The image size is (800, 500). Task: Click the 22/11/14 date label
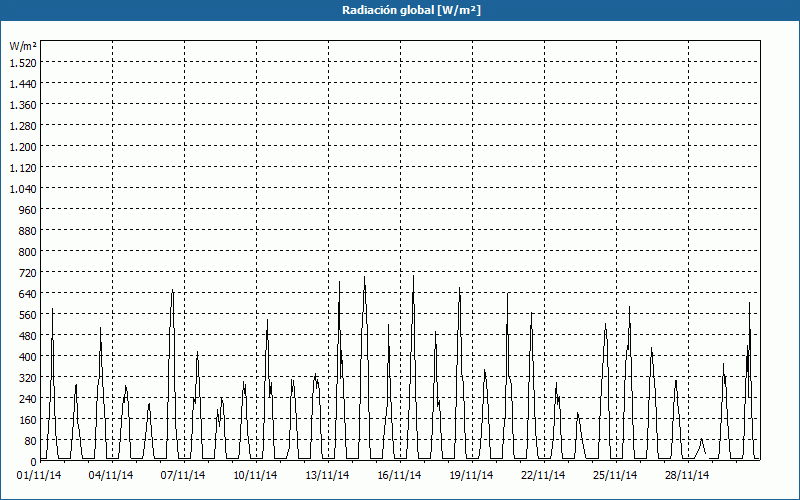coord(543,476)
